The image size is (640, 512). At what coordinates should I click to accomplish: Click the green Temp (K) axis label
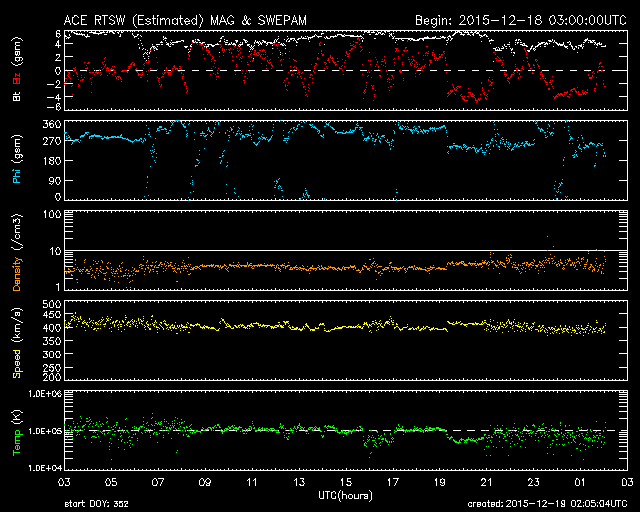(x=14, y=432)
